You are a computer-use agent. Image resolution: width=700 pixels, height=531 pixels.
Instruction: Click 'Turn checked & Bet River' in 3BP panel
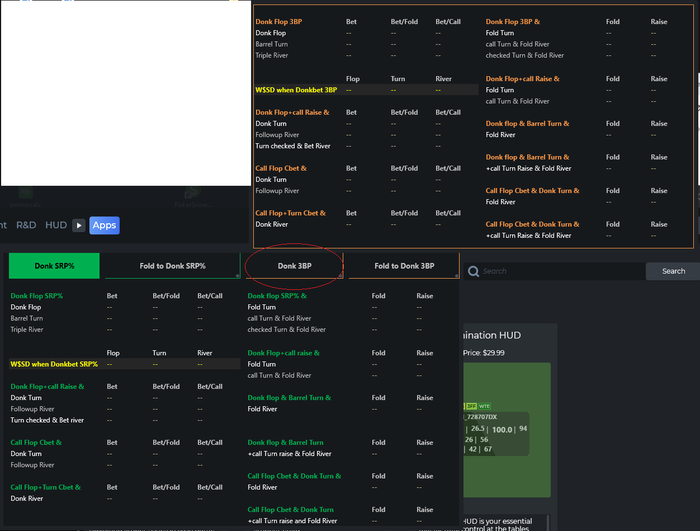pyautogui.click(x=293, y=146)
